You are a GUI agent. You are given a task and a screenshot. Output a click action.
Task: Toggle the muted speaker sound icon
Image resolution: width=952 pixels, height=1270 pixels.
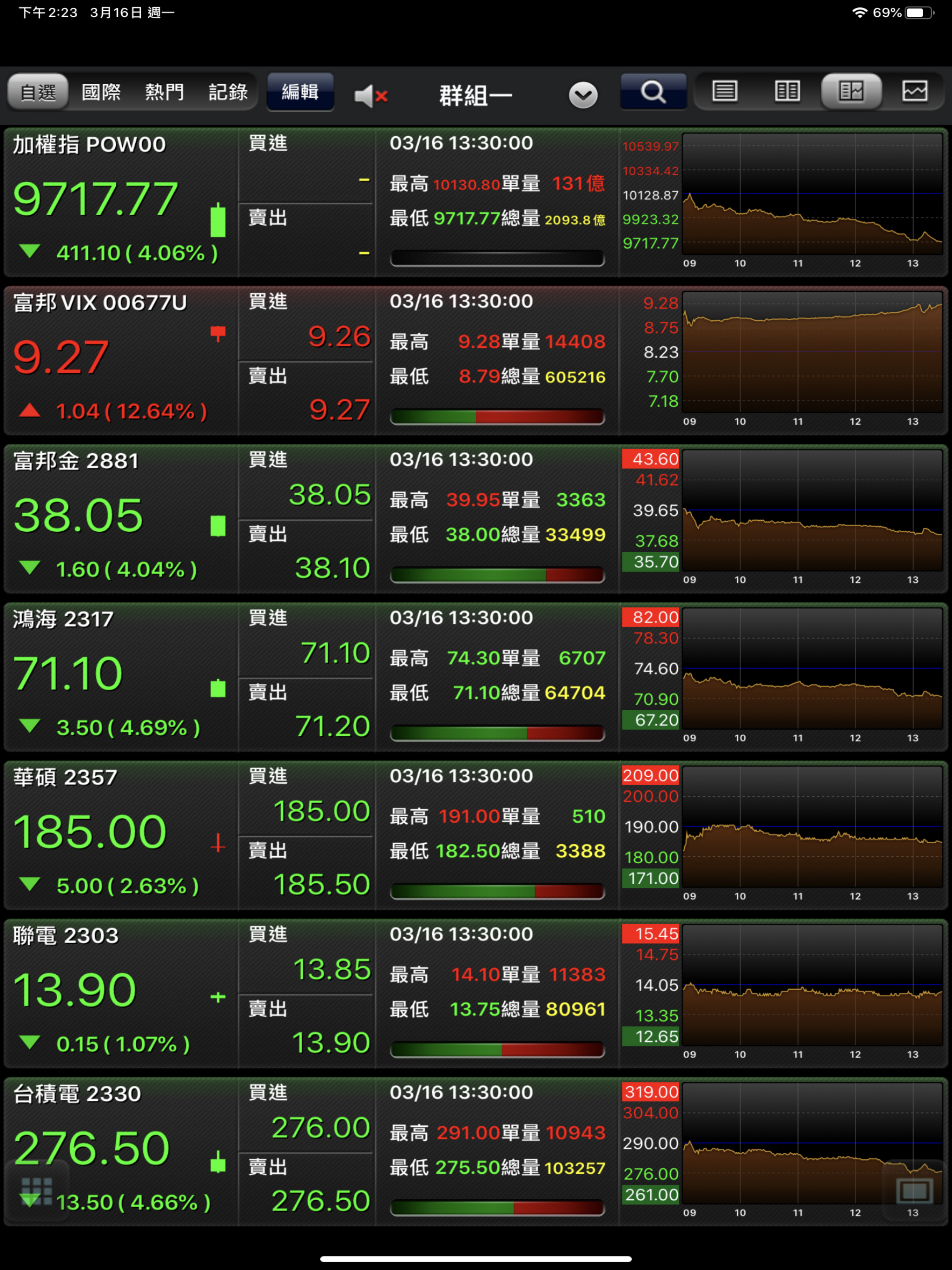tap(370, 95)
